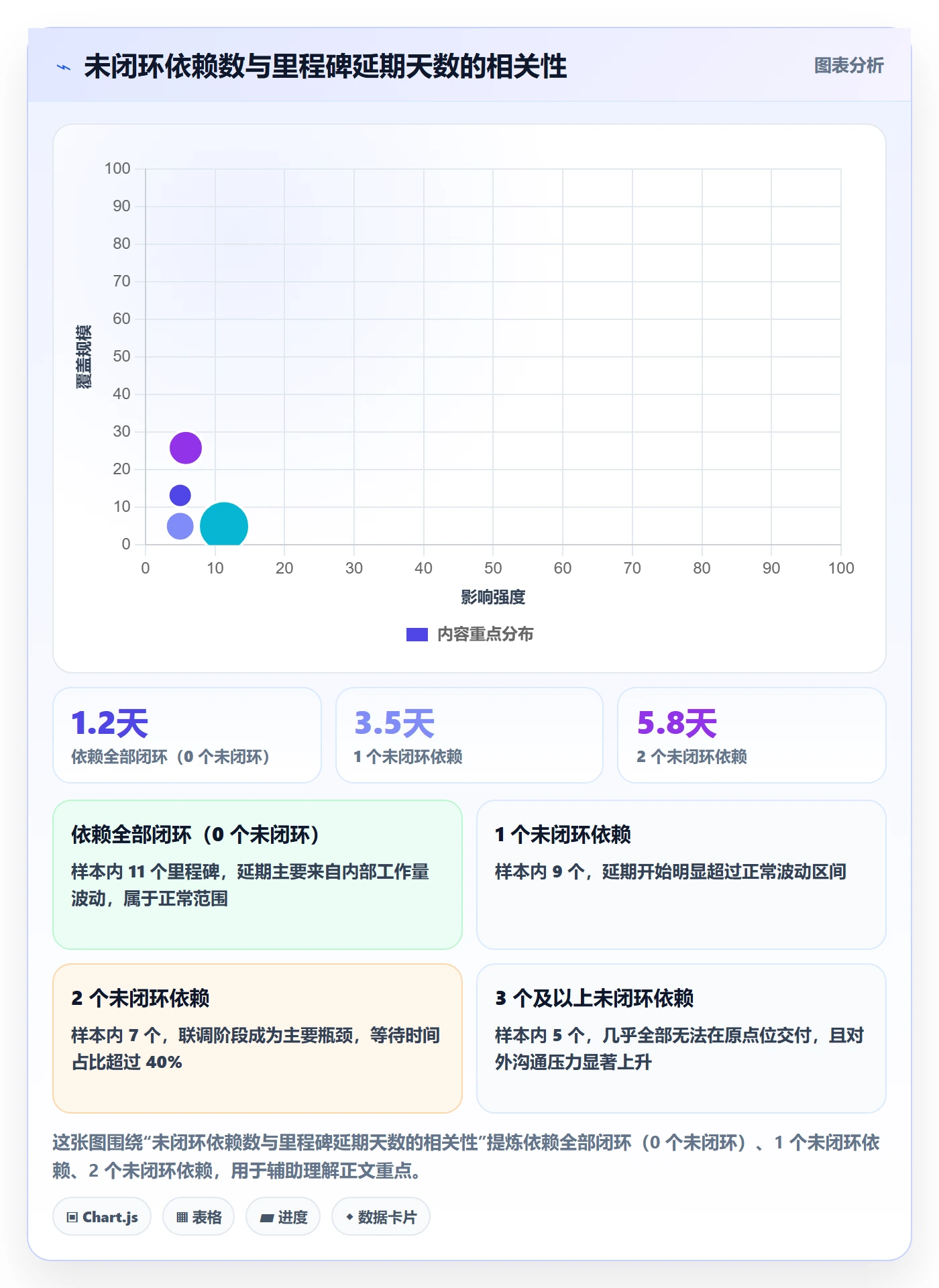Click the cyan large bubble
Screen dimensions: 939x1288
tap(224, 525)
